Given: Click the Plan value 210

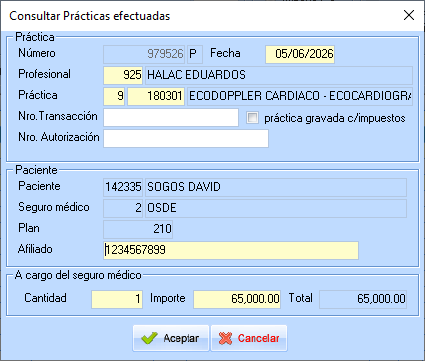Looking at the screenshot, I should tap(138, 229).
